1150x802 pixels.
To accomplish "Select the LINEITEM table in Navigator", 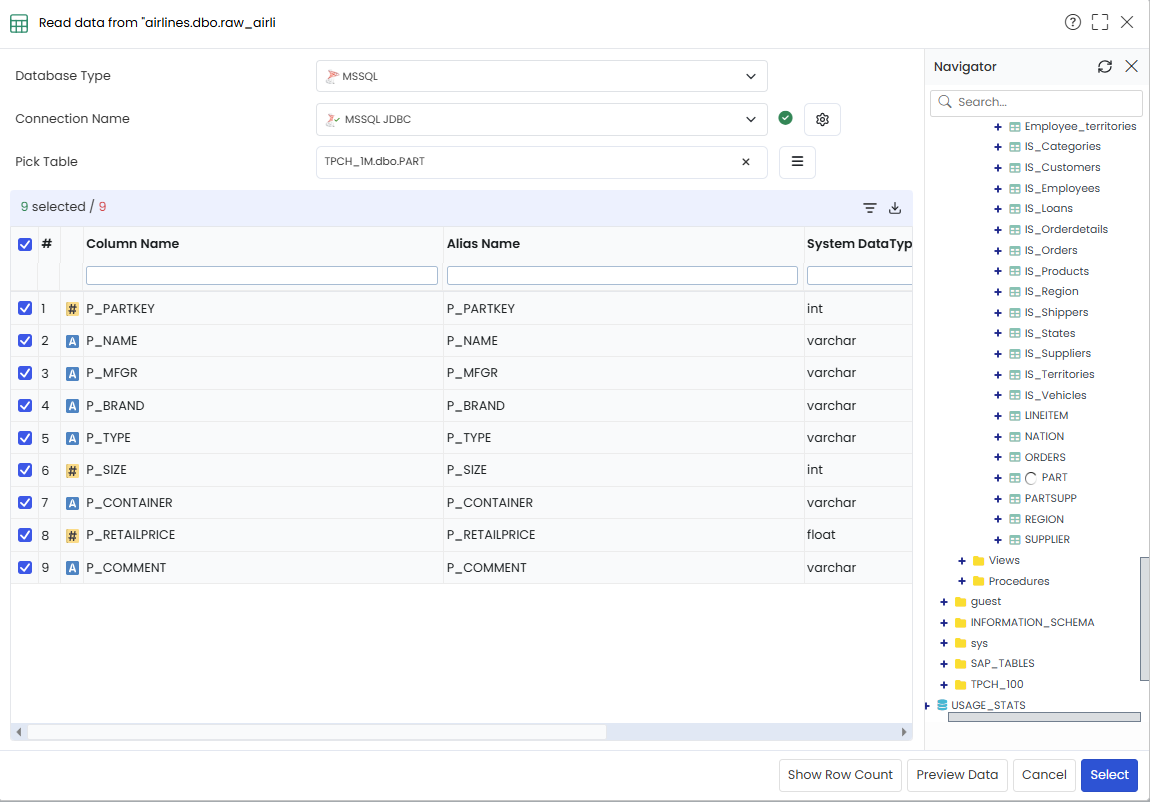I will click(x=1046, y=416).
